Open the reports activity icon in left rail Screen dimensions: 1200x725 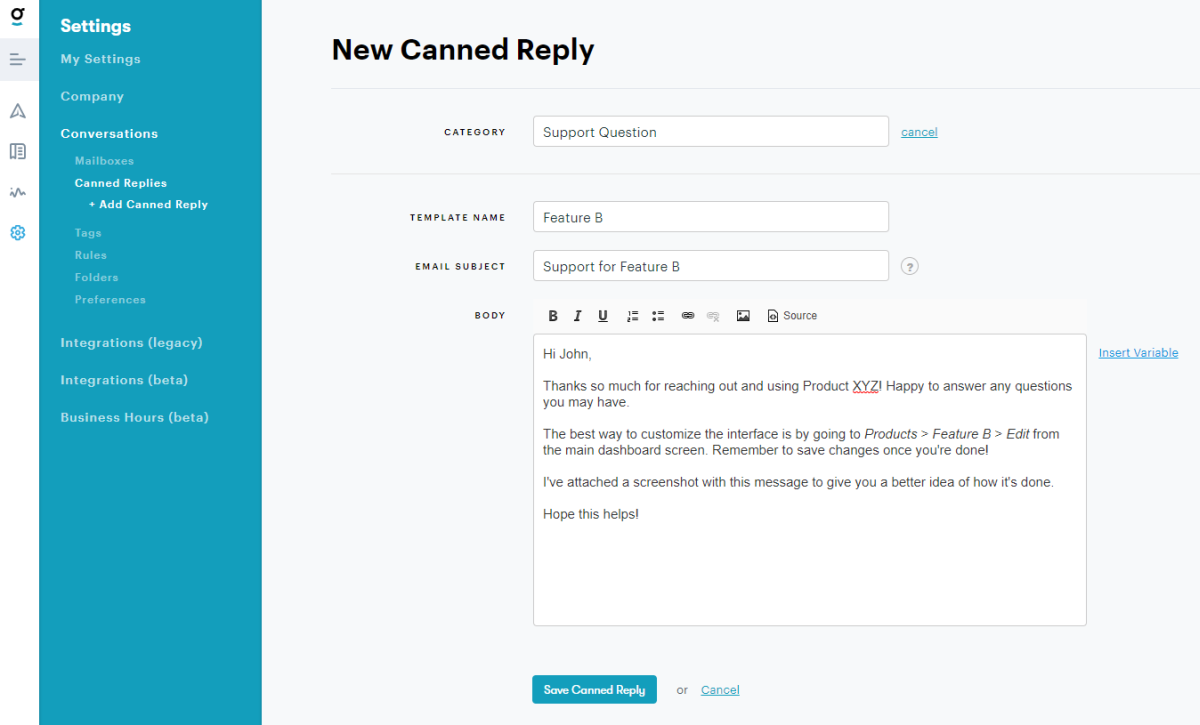(17, 192)
